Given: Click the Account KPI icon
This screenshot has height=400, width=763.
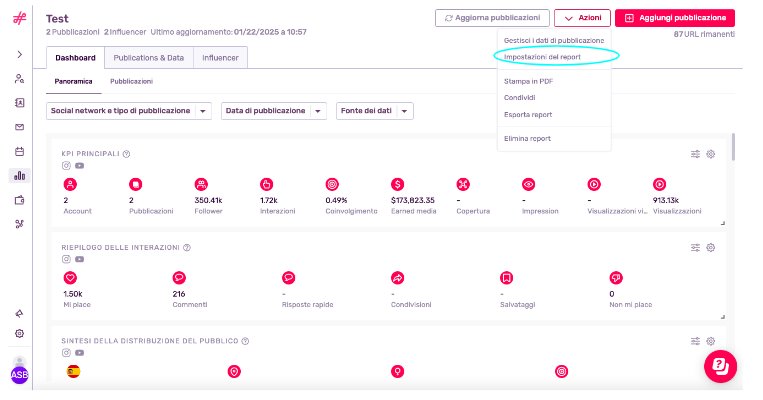Looking at the screenshot, I should click(71, 184).
